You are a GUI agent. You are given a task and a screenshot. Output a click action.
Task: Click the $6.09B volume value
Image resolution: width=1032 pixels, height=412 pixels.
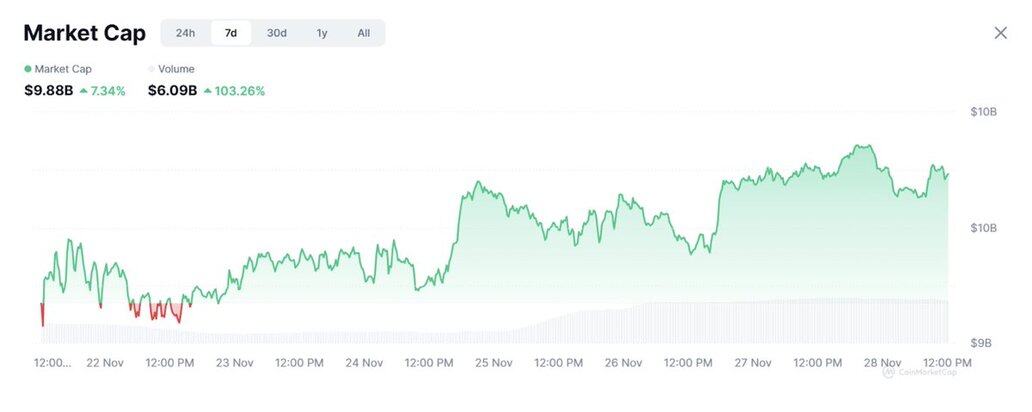pos(171,91)
